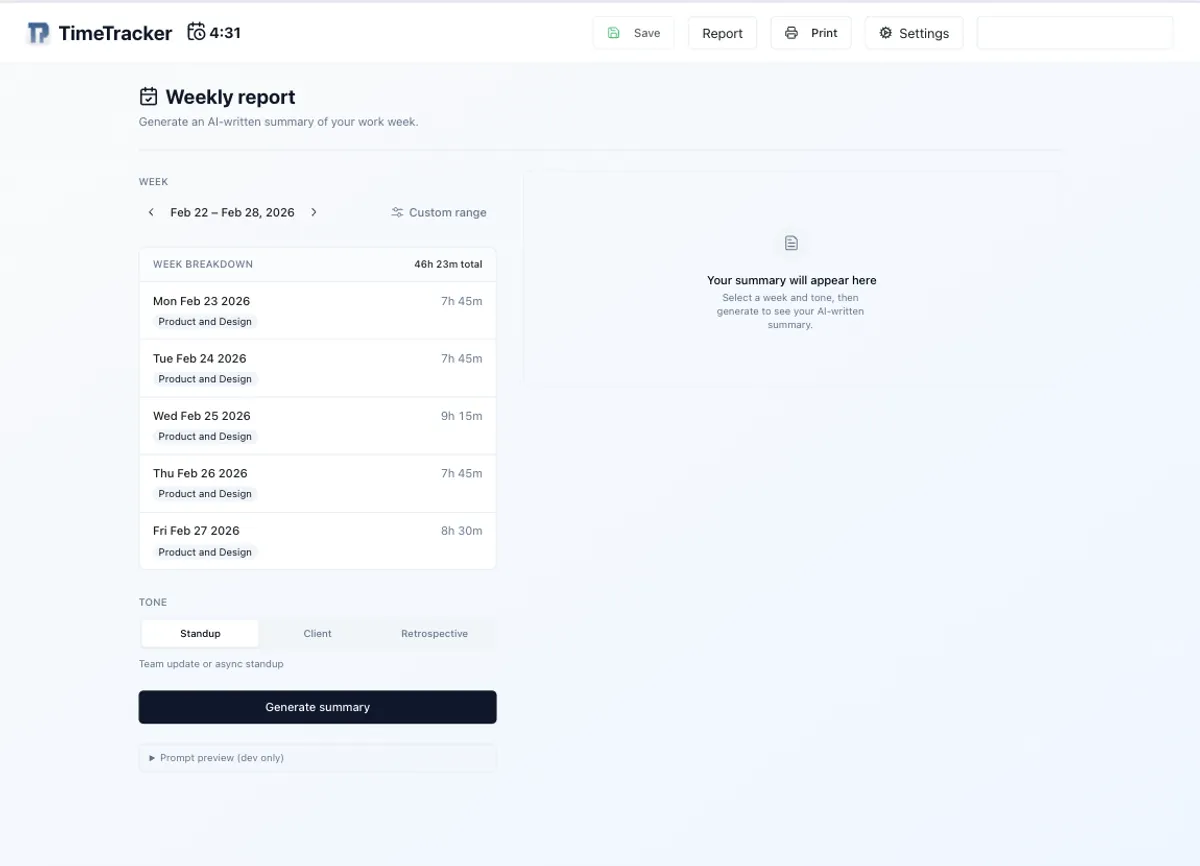Click the printer icon in the top bar
This screenshot has height=866, width=1200.
coord(790,32)
